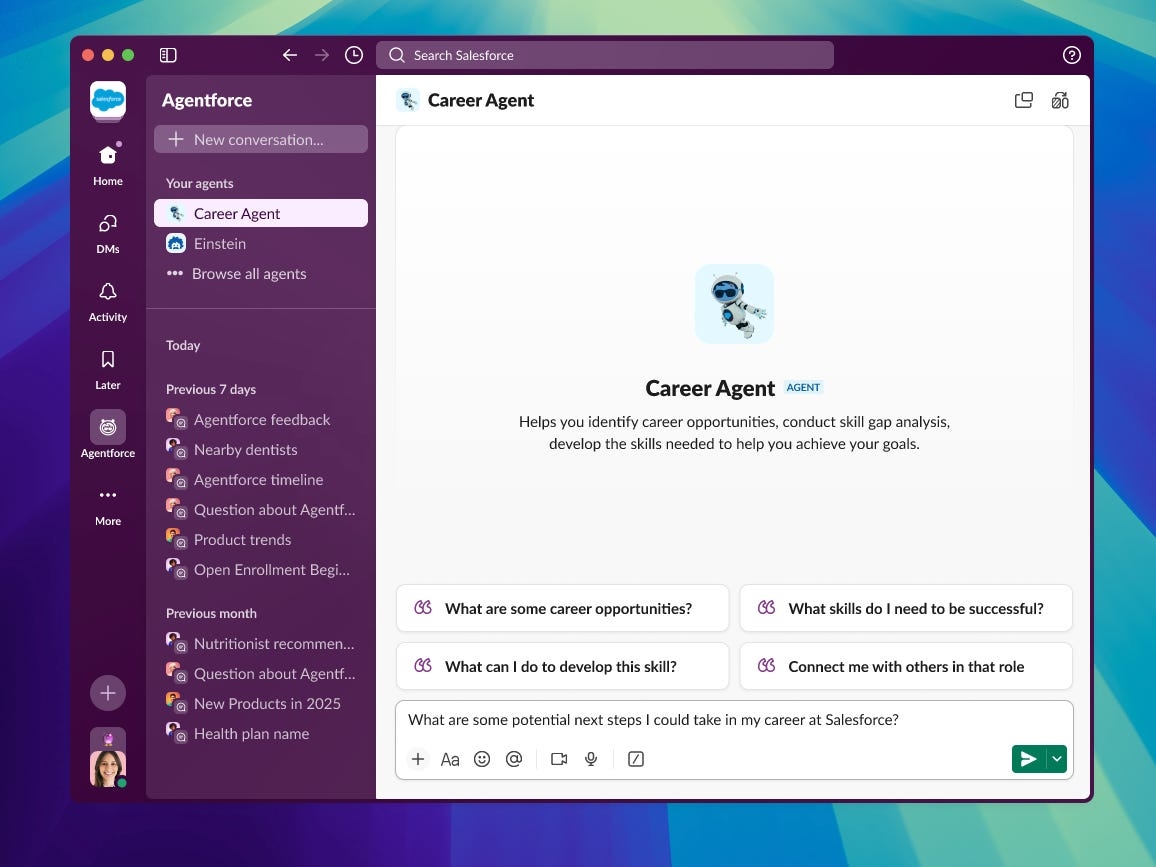Click the Agentforce sidebar heading

pos(207,100)
